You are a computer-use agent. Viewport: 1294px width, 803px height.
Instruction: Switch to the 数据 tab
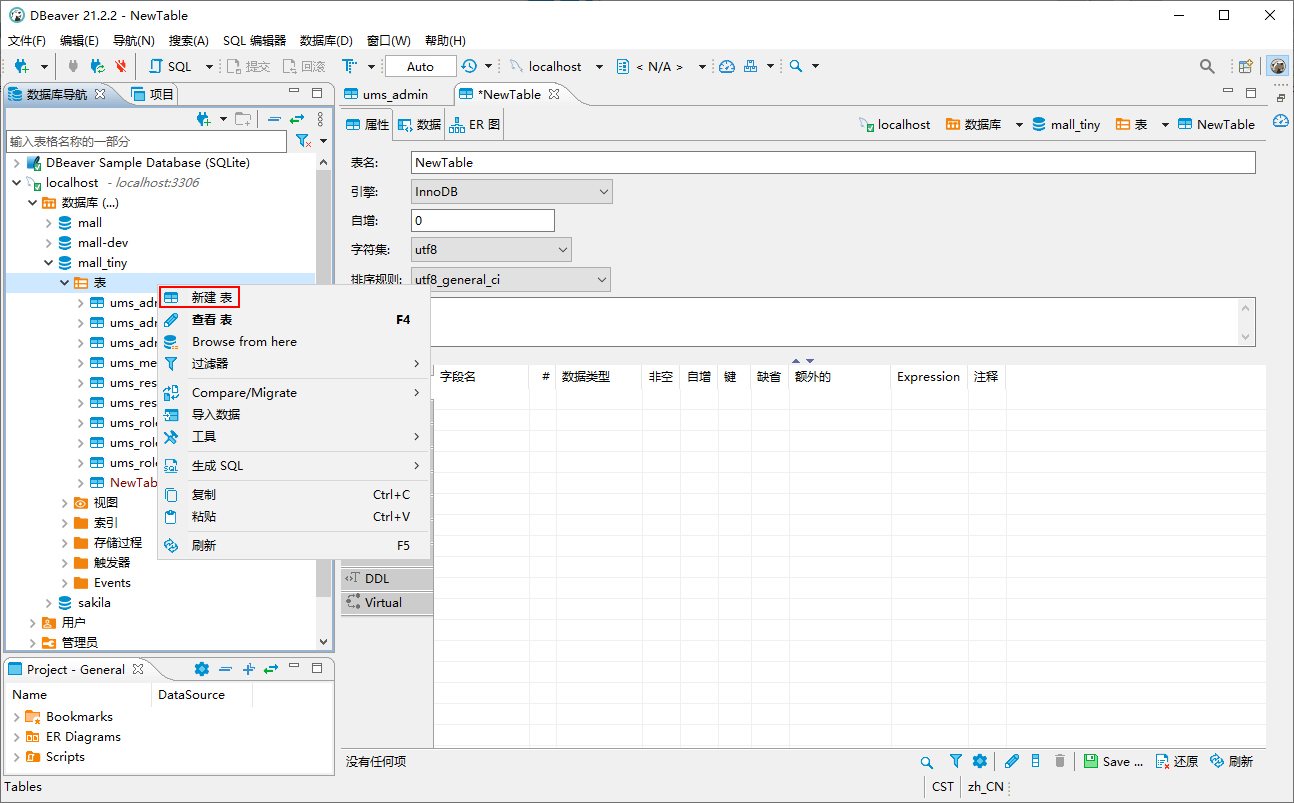coord(420,125)
